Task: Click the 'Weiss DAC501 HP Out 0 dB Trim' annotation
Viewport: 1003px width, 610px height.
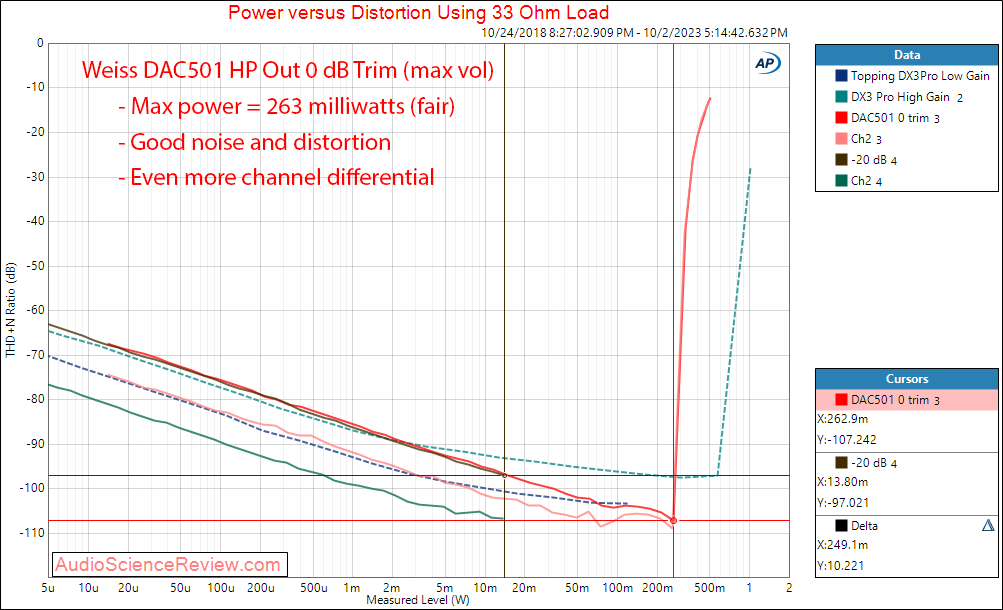Action: pos(288,70)
